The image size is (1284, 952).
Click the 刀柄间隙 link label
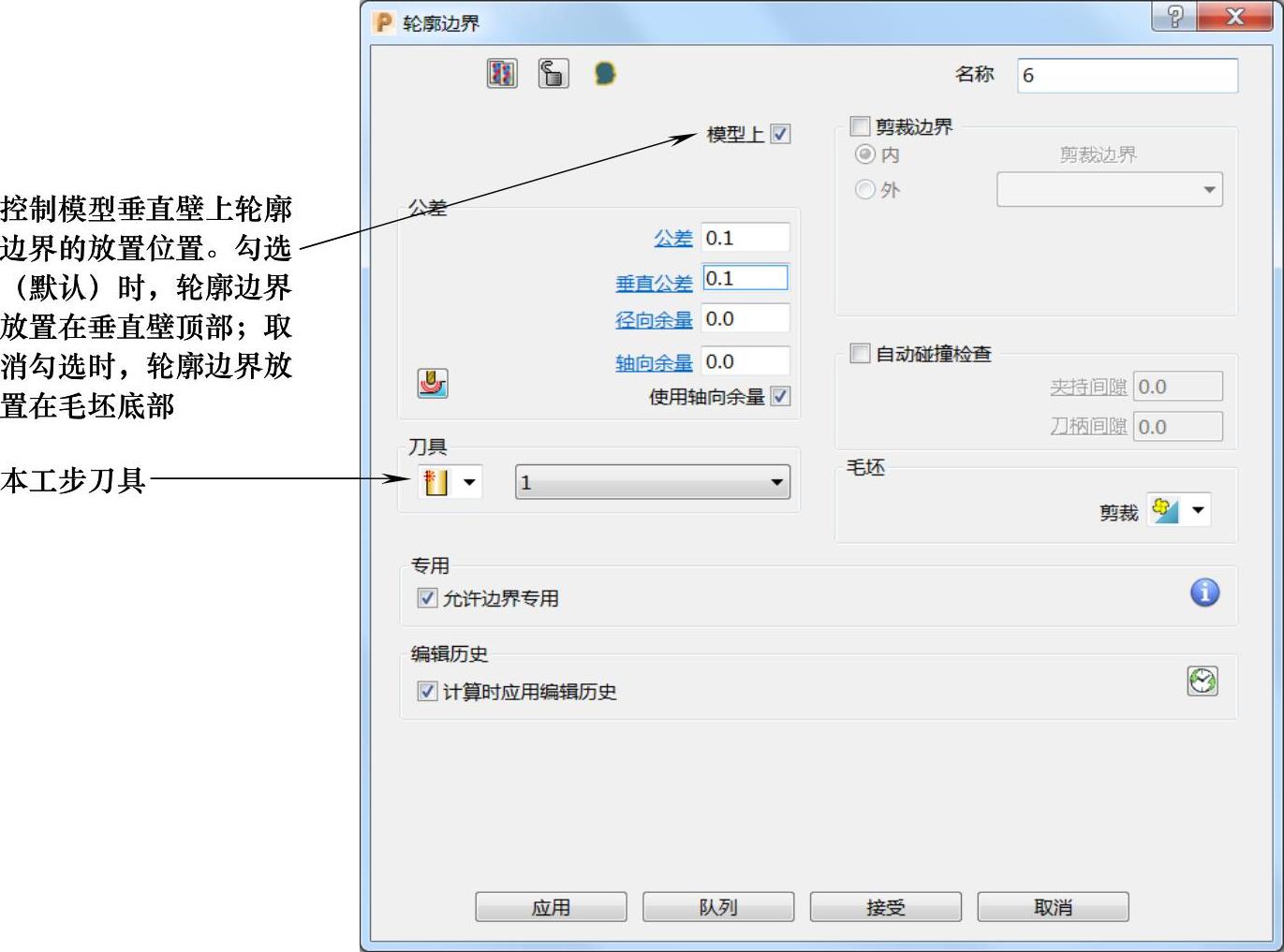click(1088, 427)
